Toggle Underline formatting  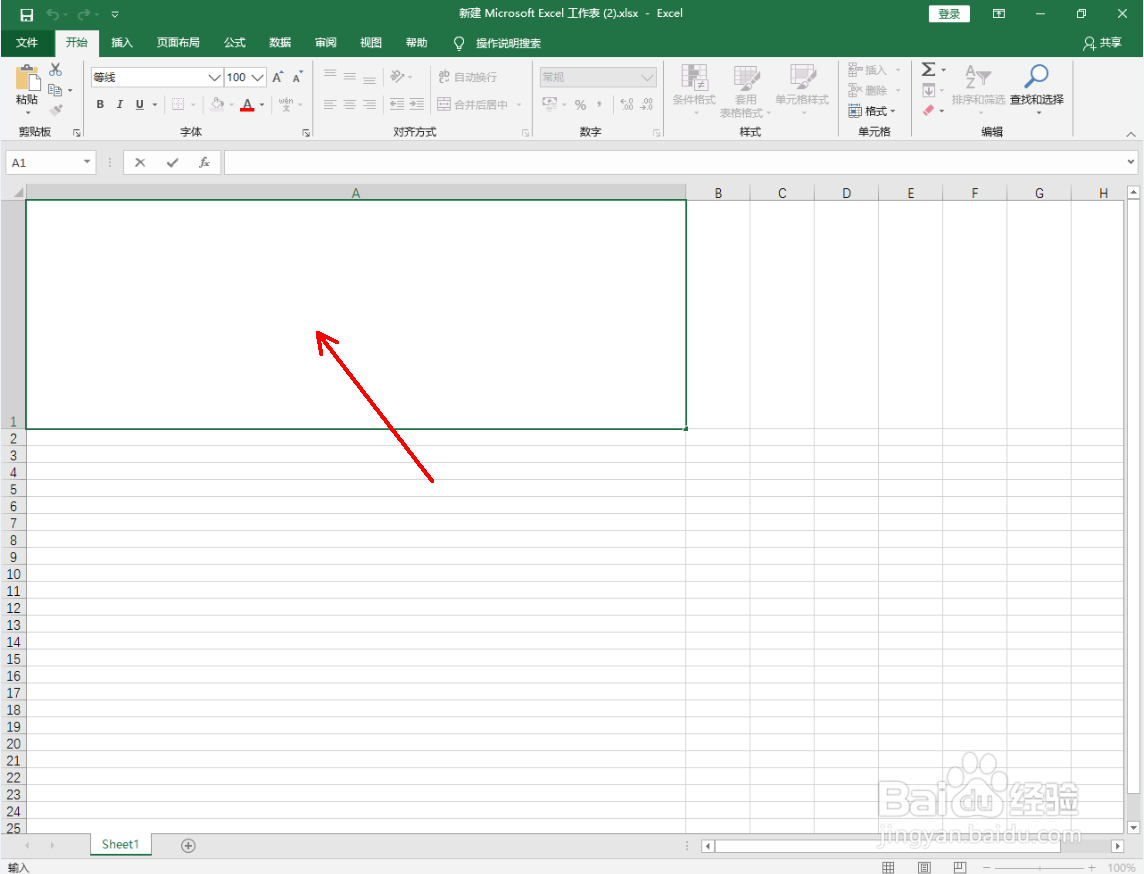[139, 104]
